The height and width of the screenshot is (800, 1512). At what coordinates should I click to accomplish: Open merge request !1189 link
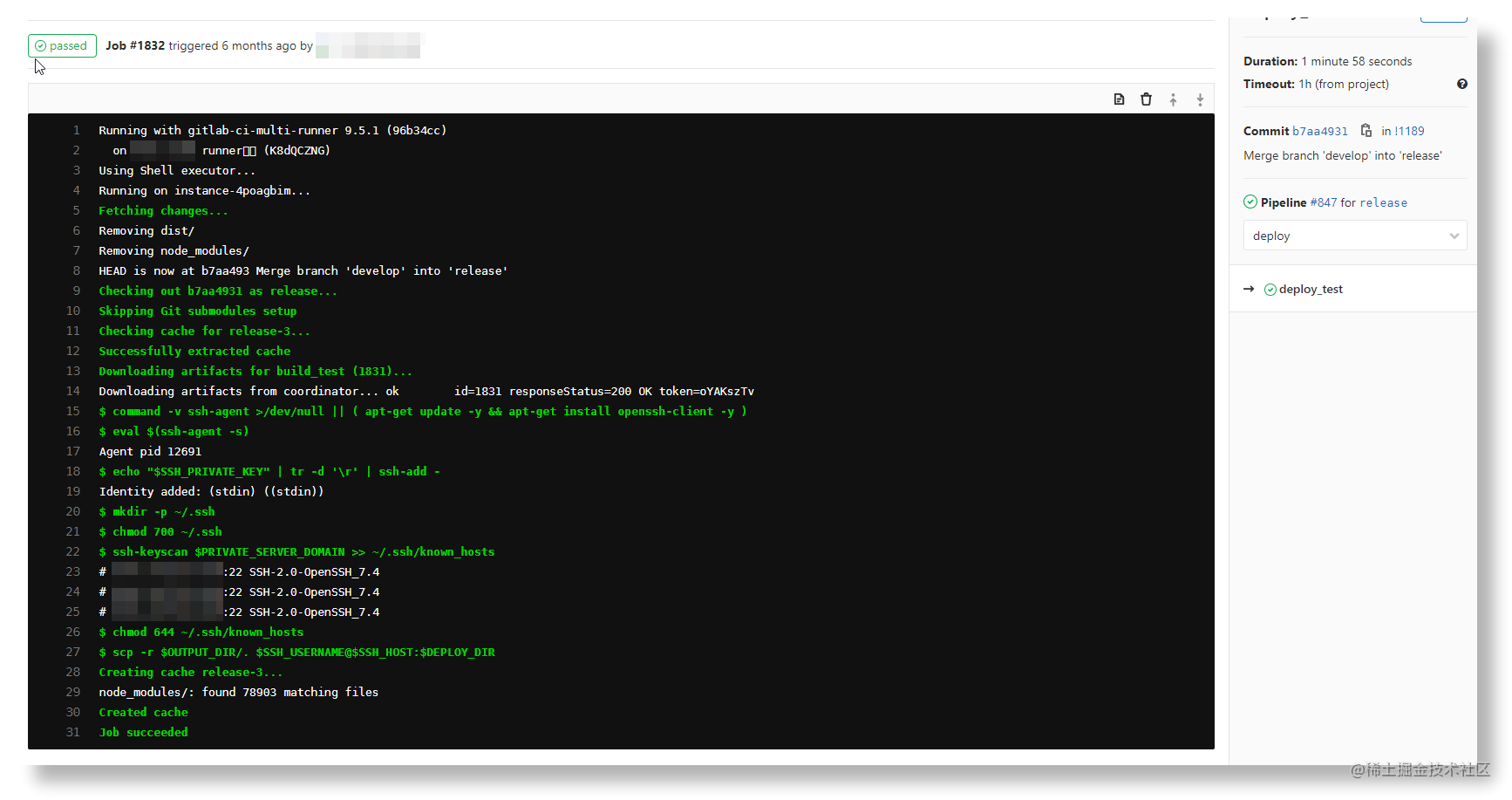tap(1409, 131)
